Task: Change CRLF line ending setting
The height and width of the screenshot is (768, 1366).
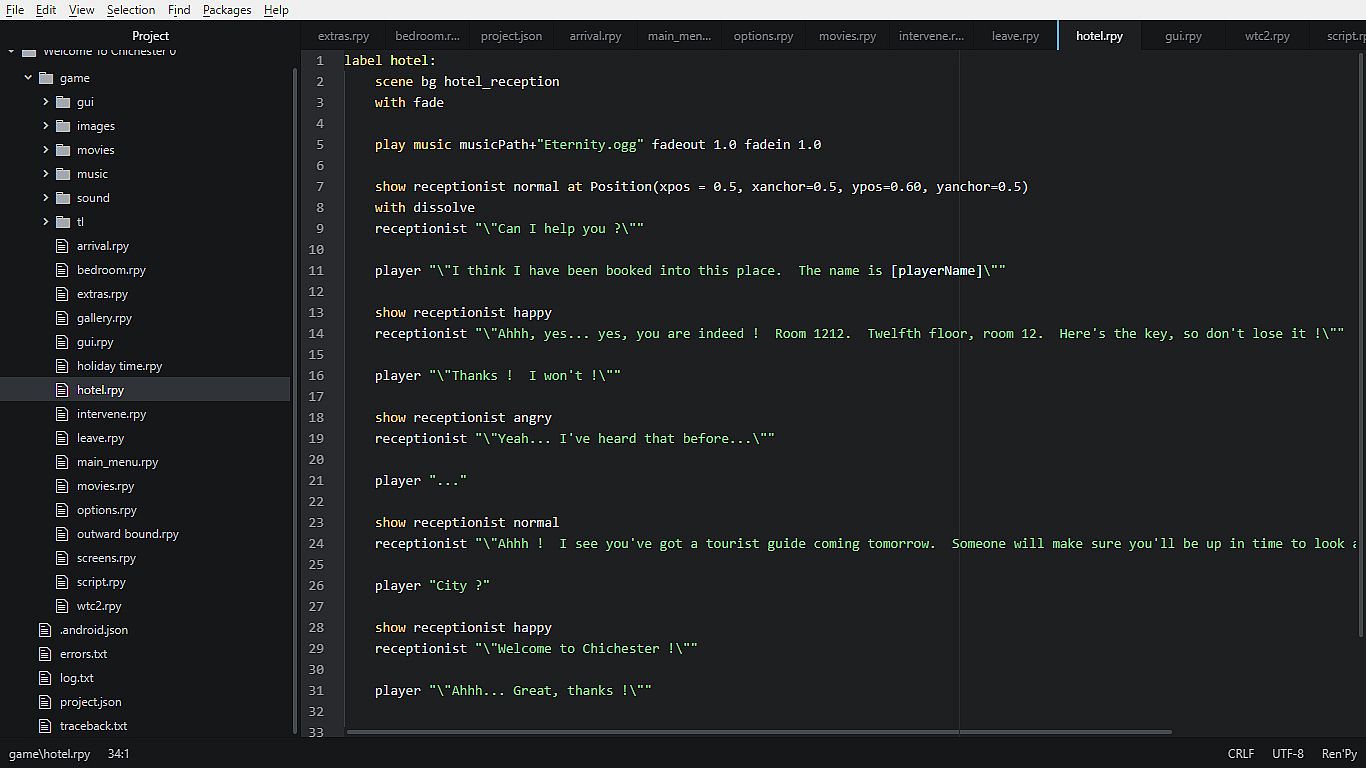Action: 1240,754
